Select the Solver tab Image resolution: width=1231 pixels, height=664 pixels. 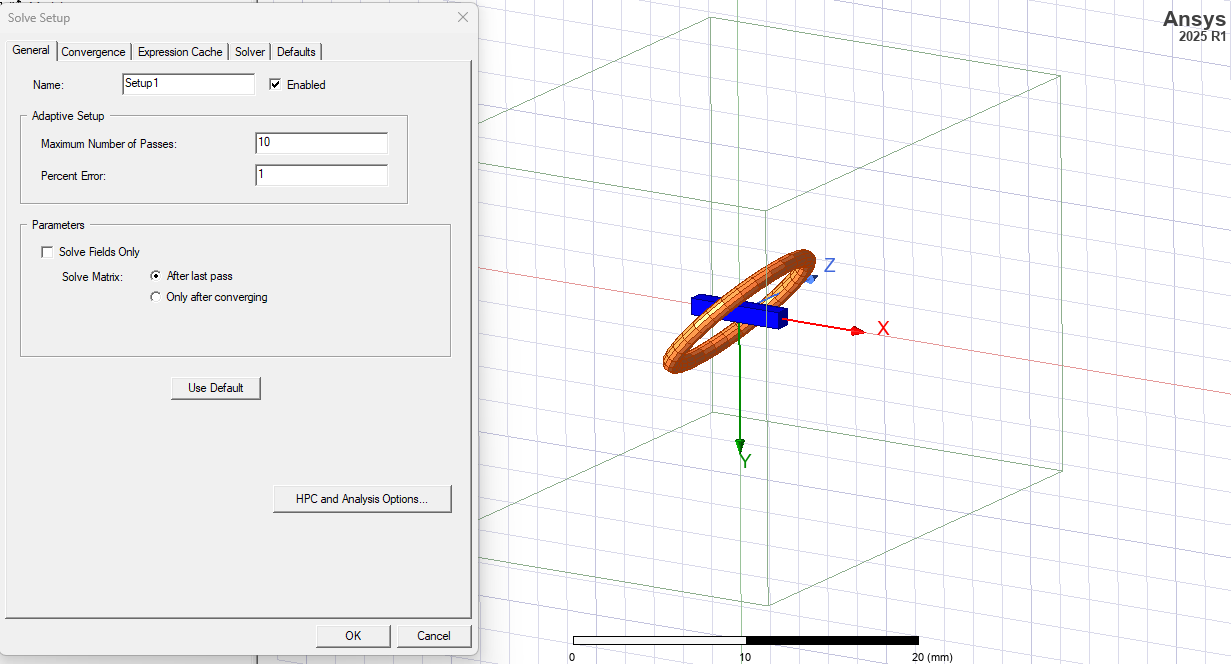coord(249,51)
